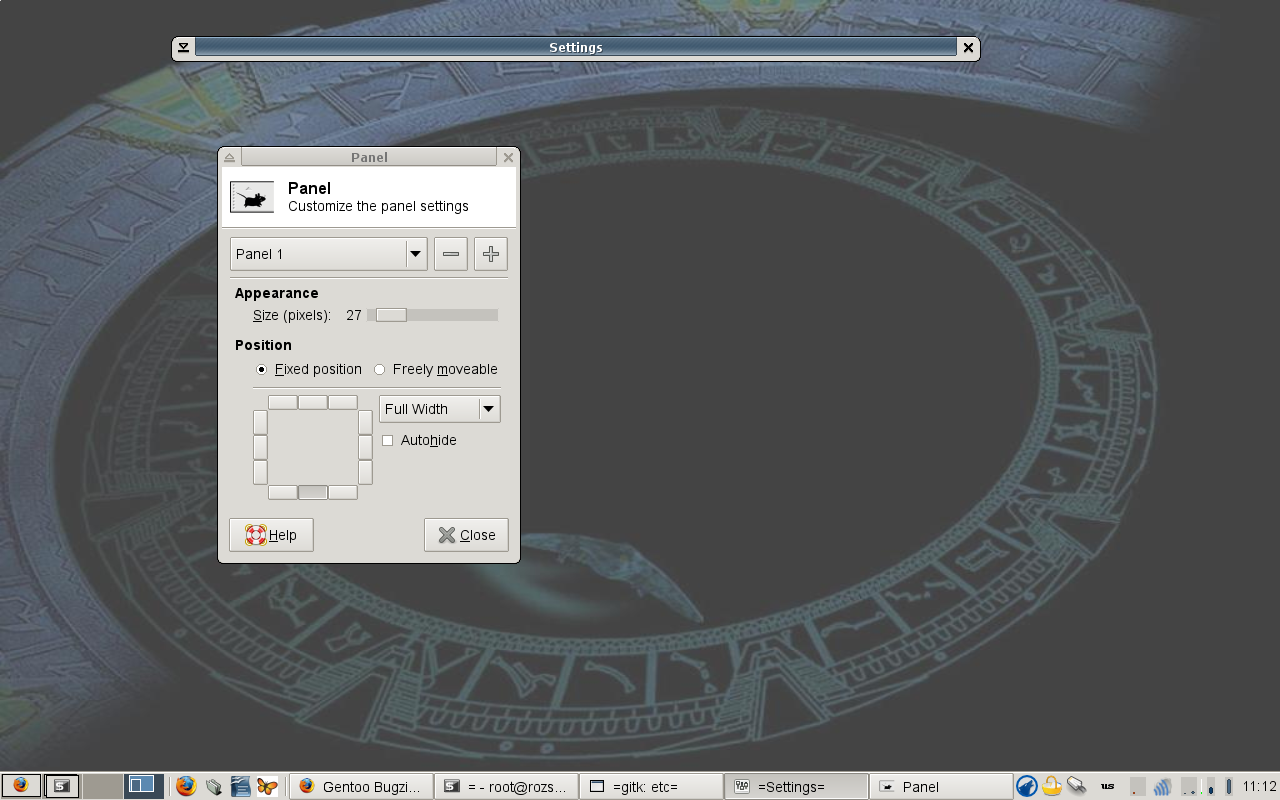1280x800 pixels.
Task: Open the blue wolf tray icon
Action: 1026,787
